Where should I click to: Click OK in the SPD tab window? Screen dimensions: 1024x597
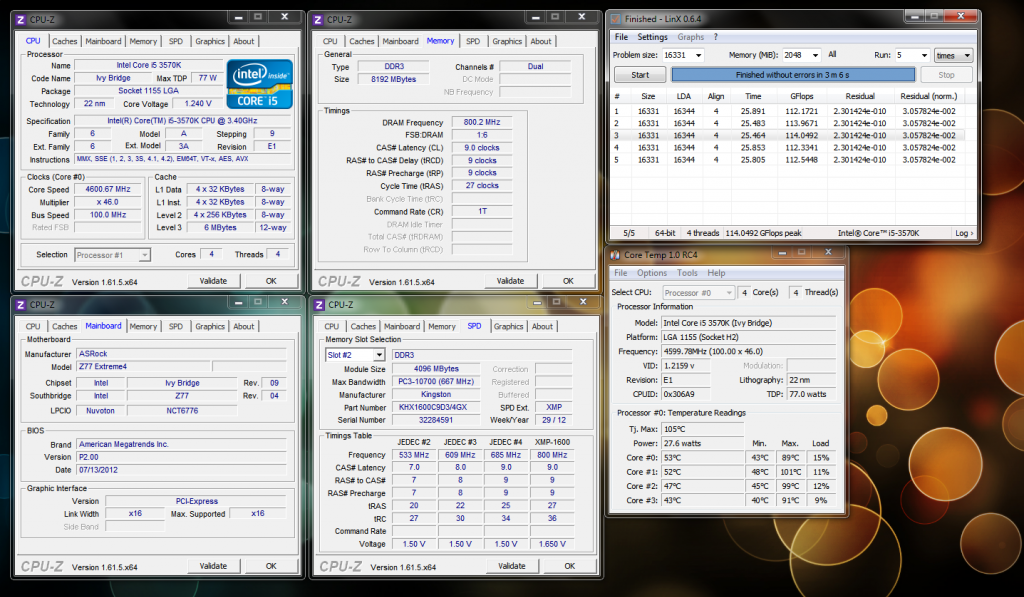tap(567, 566)
